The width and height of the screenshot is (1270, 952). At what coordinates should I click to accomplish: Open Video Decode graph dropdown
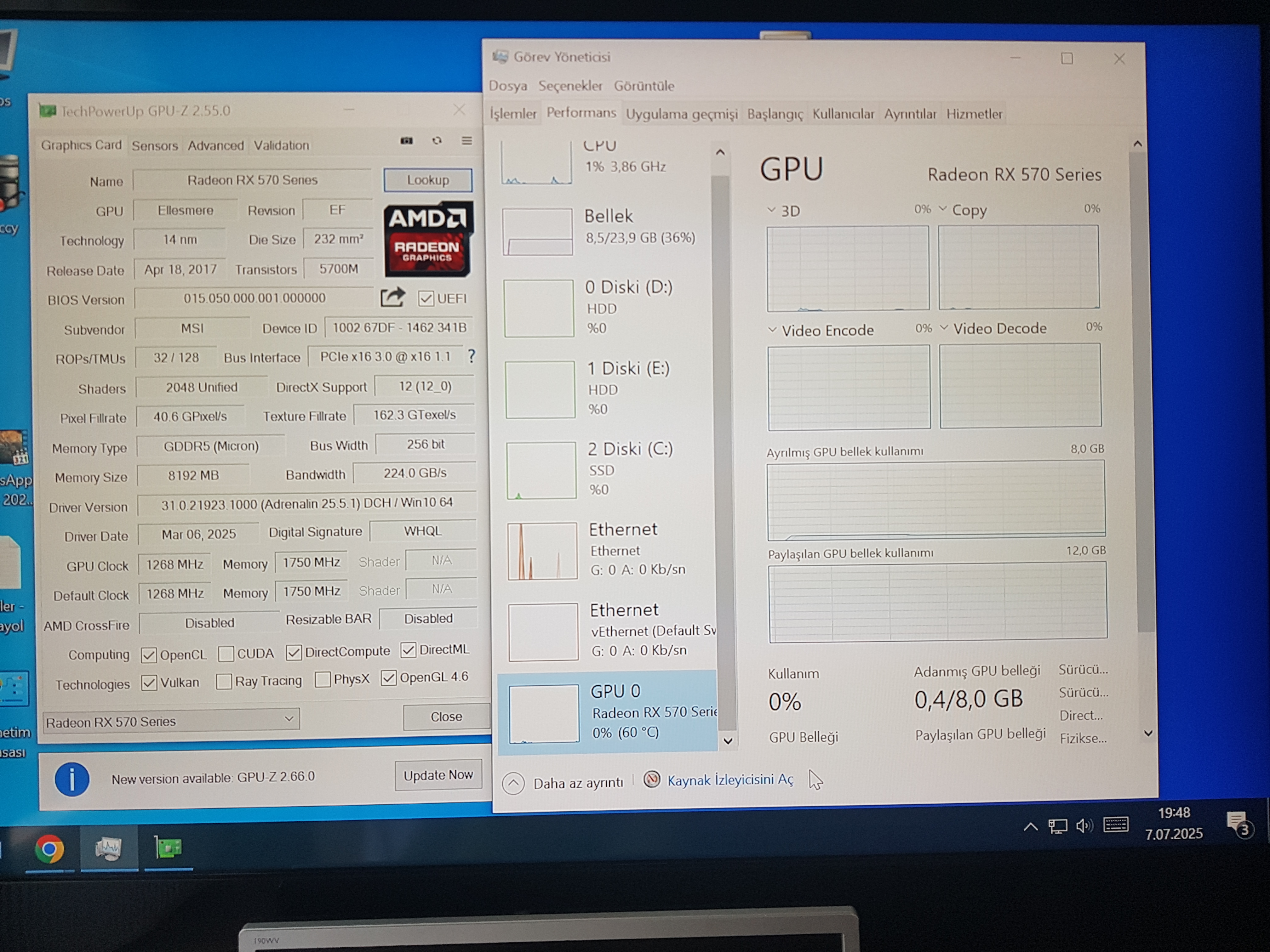click(944, 328)
